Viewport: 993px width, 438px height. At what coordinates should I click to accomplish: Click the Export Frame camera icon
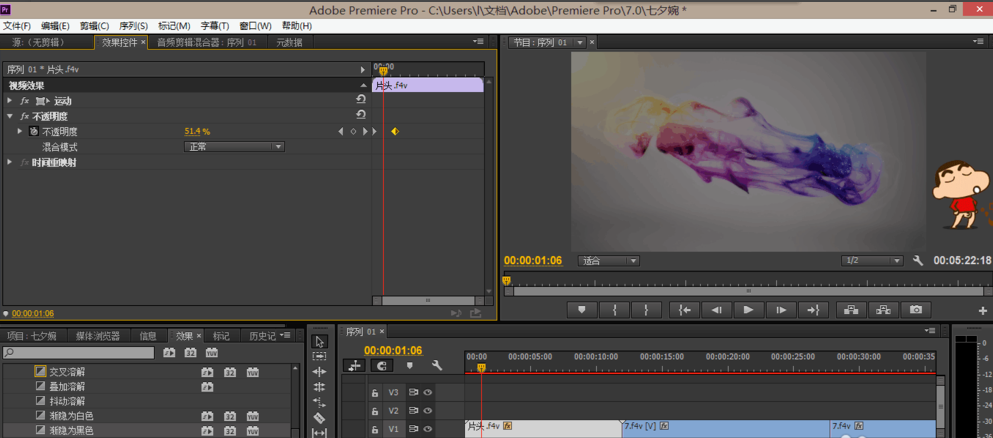[915, 310]
